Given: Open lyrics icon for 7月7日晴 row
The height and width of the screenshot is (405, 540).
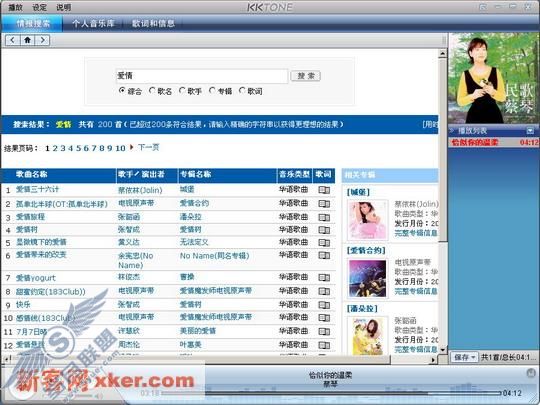Looking at the screenshot, I should point(324,331).
